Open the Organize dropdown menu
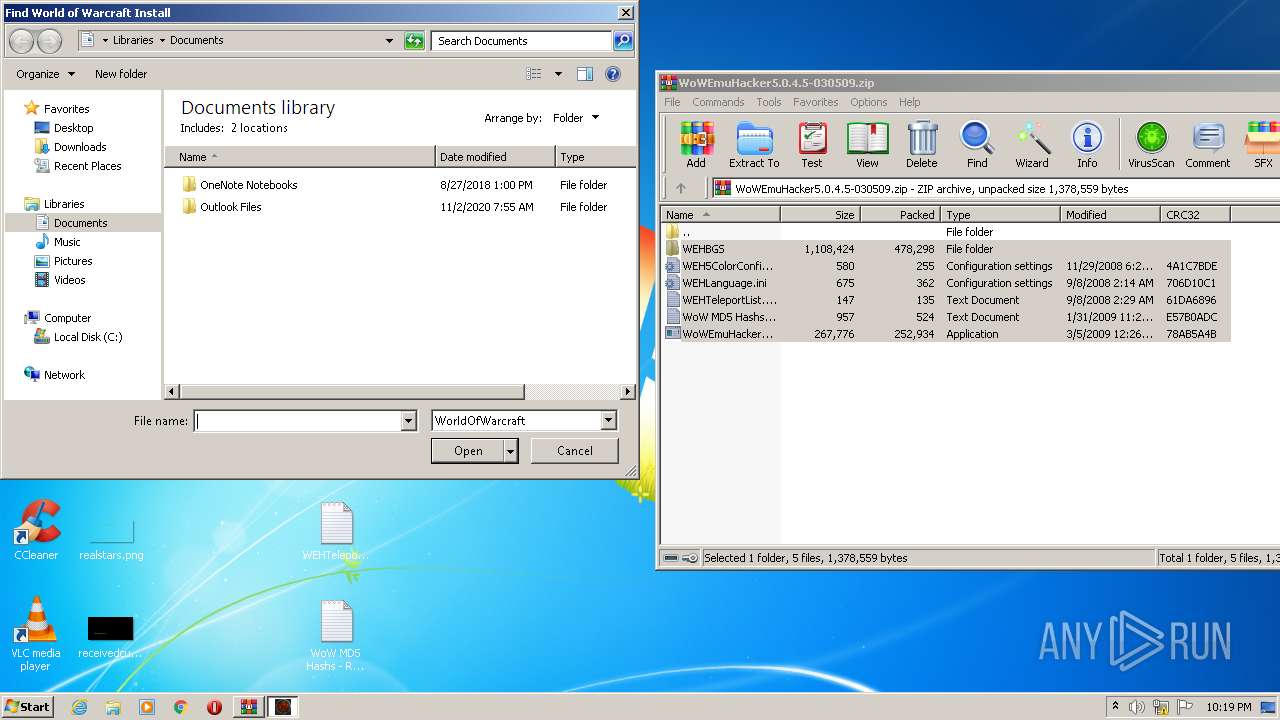 click(x=45, y=74)
